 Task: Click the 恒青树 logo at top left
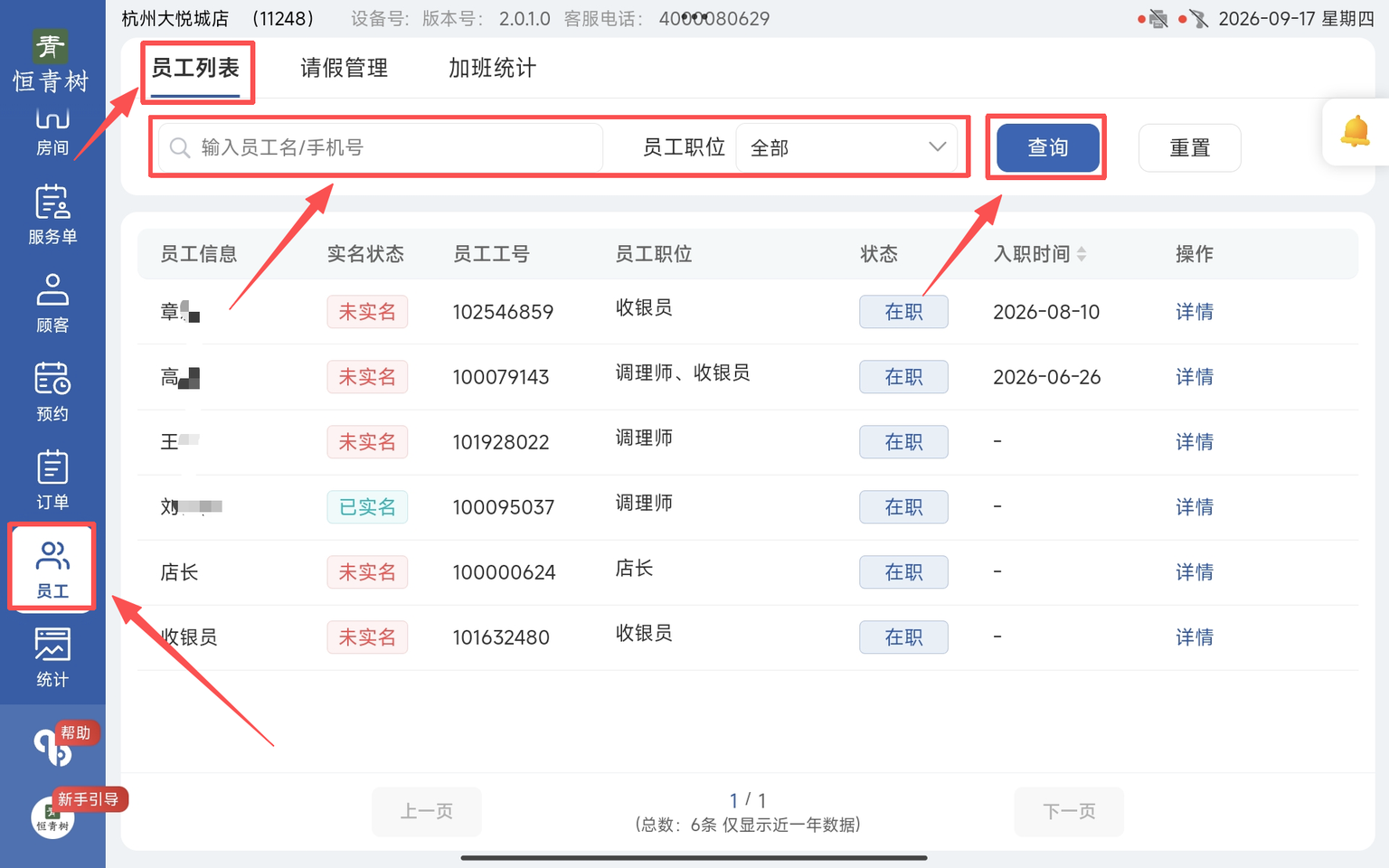click(x=51, y=61)
